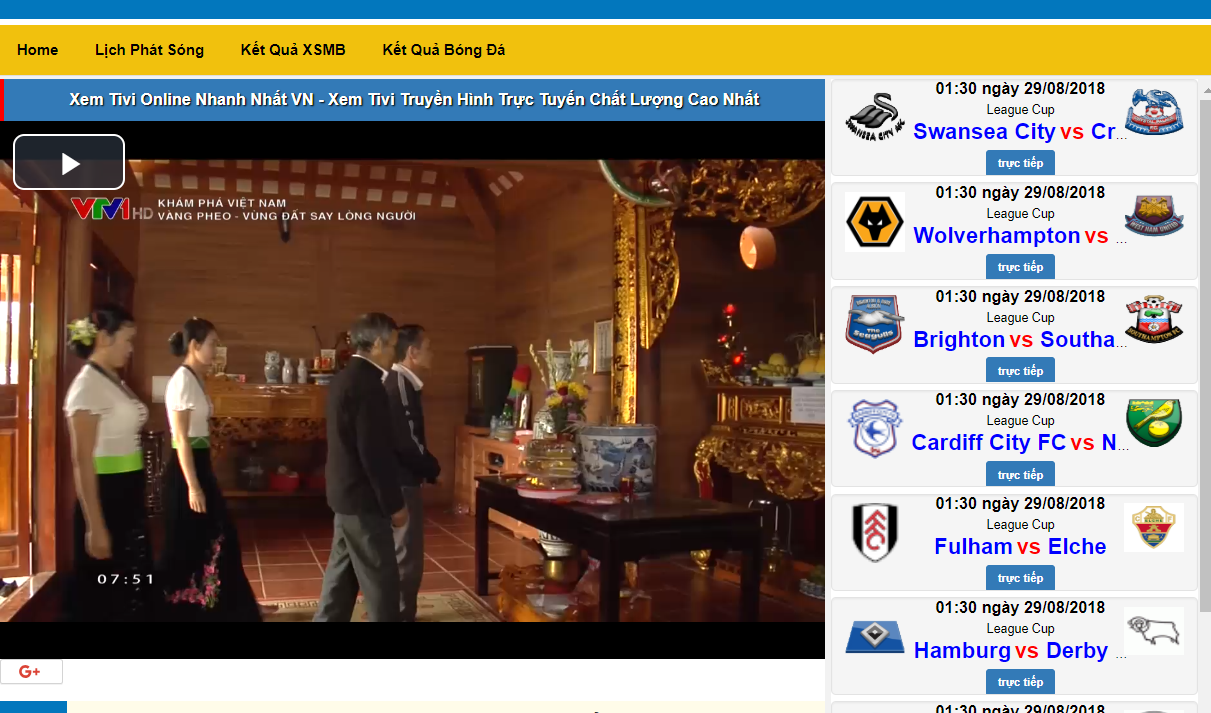The image size is (1211, 713).
Task: Click the Brighton Seagulls club badge
Action: click(x=874, y=325)
